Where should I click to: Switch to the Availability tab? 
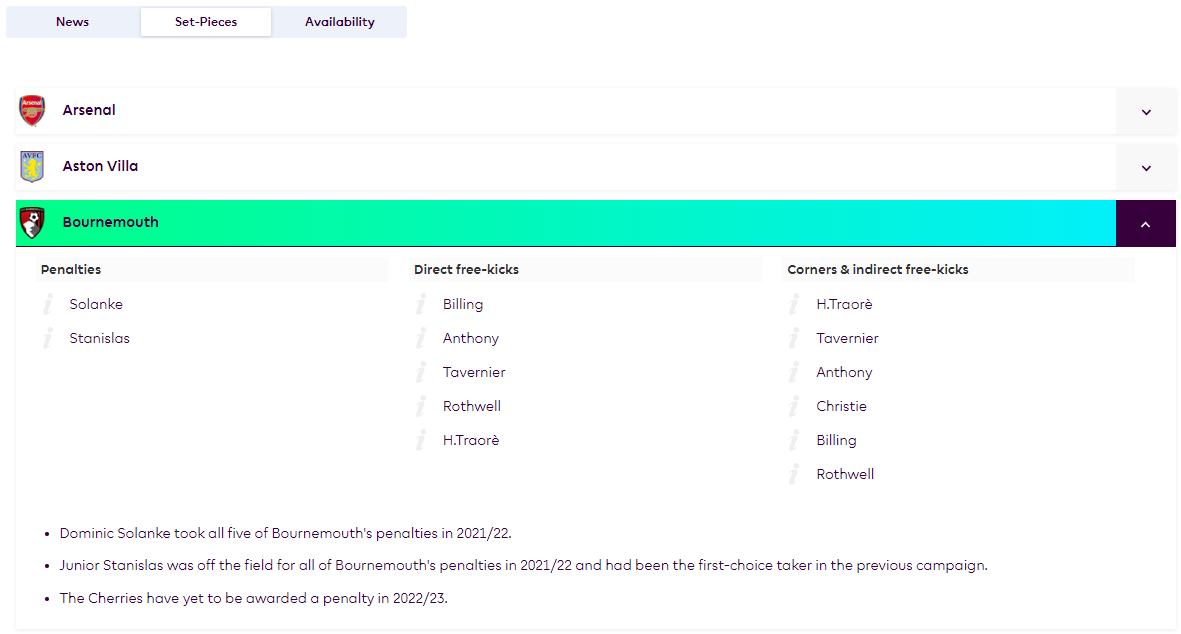(340, 22)
